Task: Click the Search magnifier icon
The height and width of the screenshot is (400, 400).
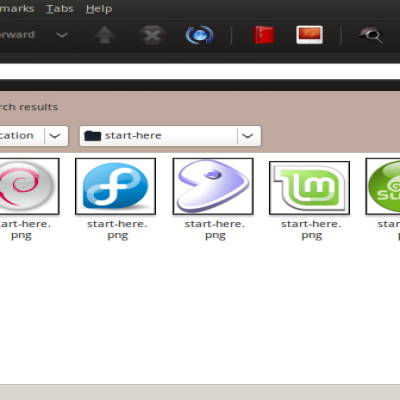Action: 371,35
